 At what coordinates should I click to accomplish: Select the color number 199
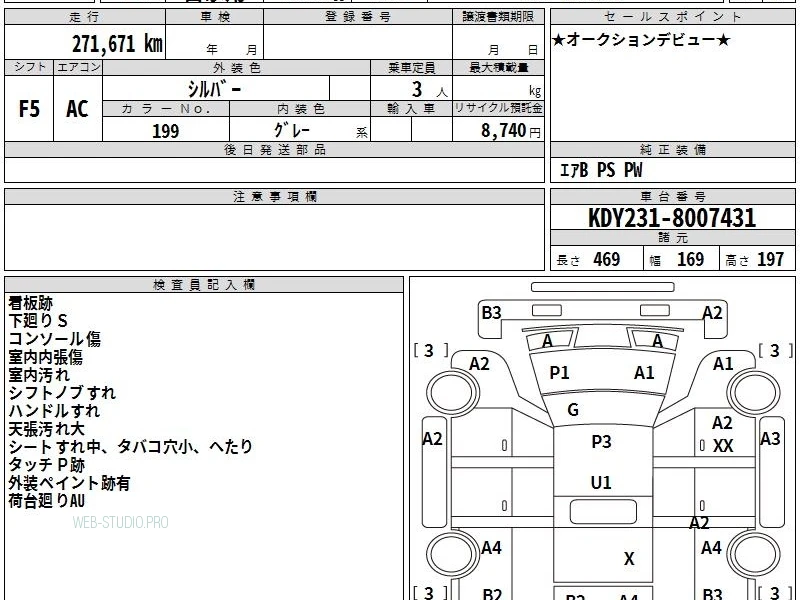(165, 131)
